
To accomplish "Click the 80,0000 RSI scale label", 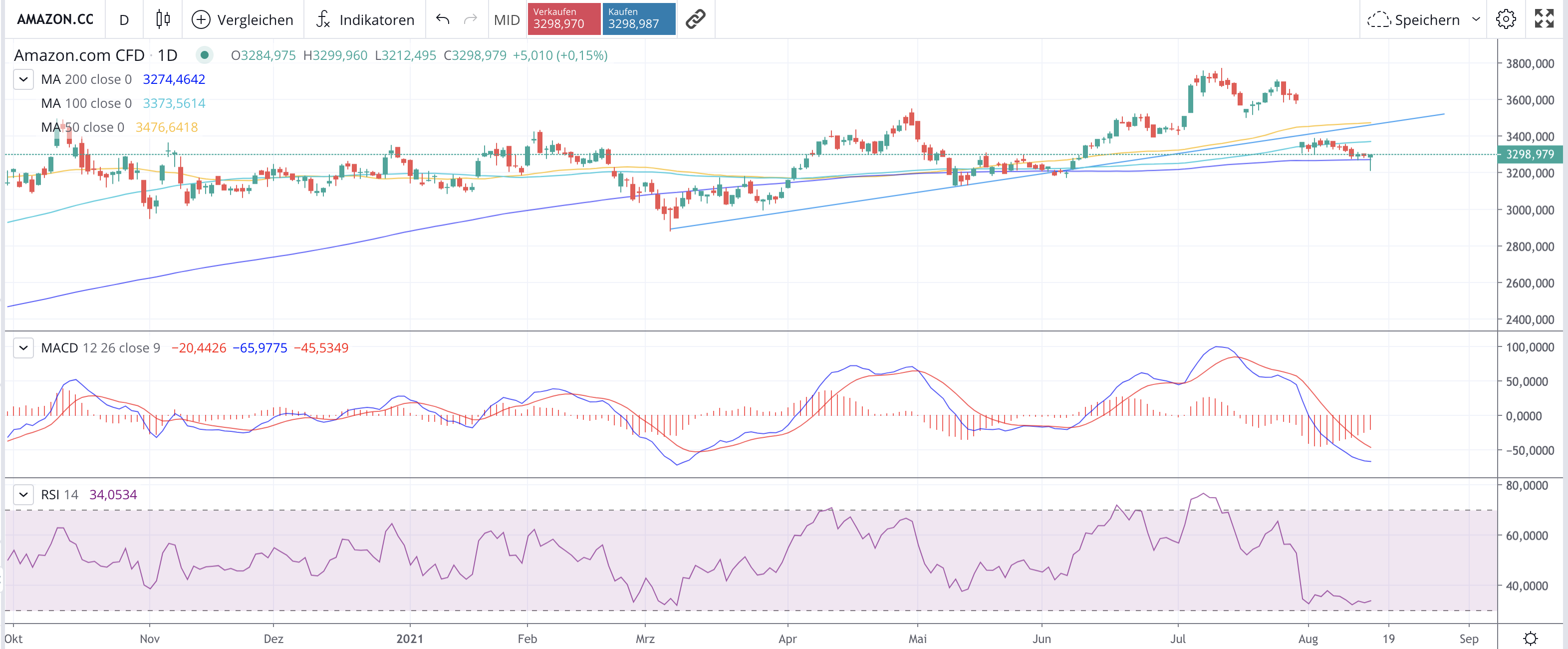I will pos(1527,485).
